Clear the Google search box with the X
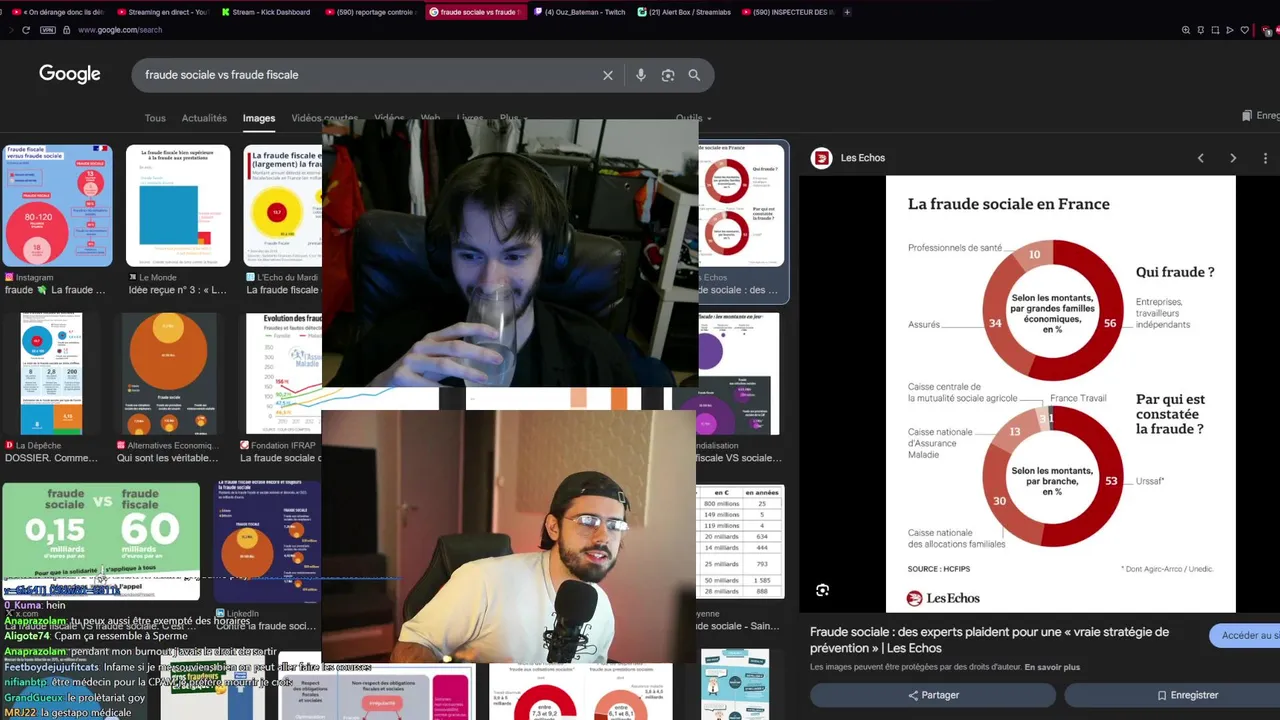The image size is (1280, 720). coord(607,75)
